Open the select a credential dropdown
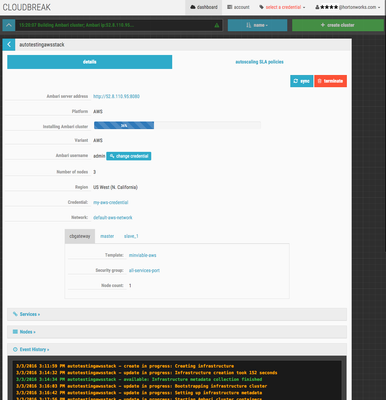The height and width of the screenshot is (400, 386). click(282, 7)
